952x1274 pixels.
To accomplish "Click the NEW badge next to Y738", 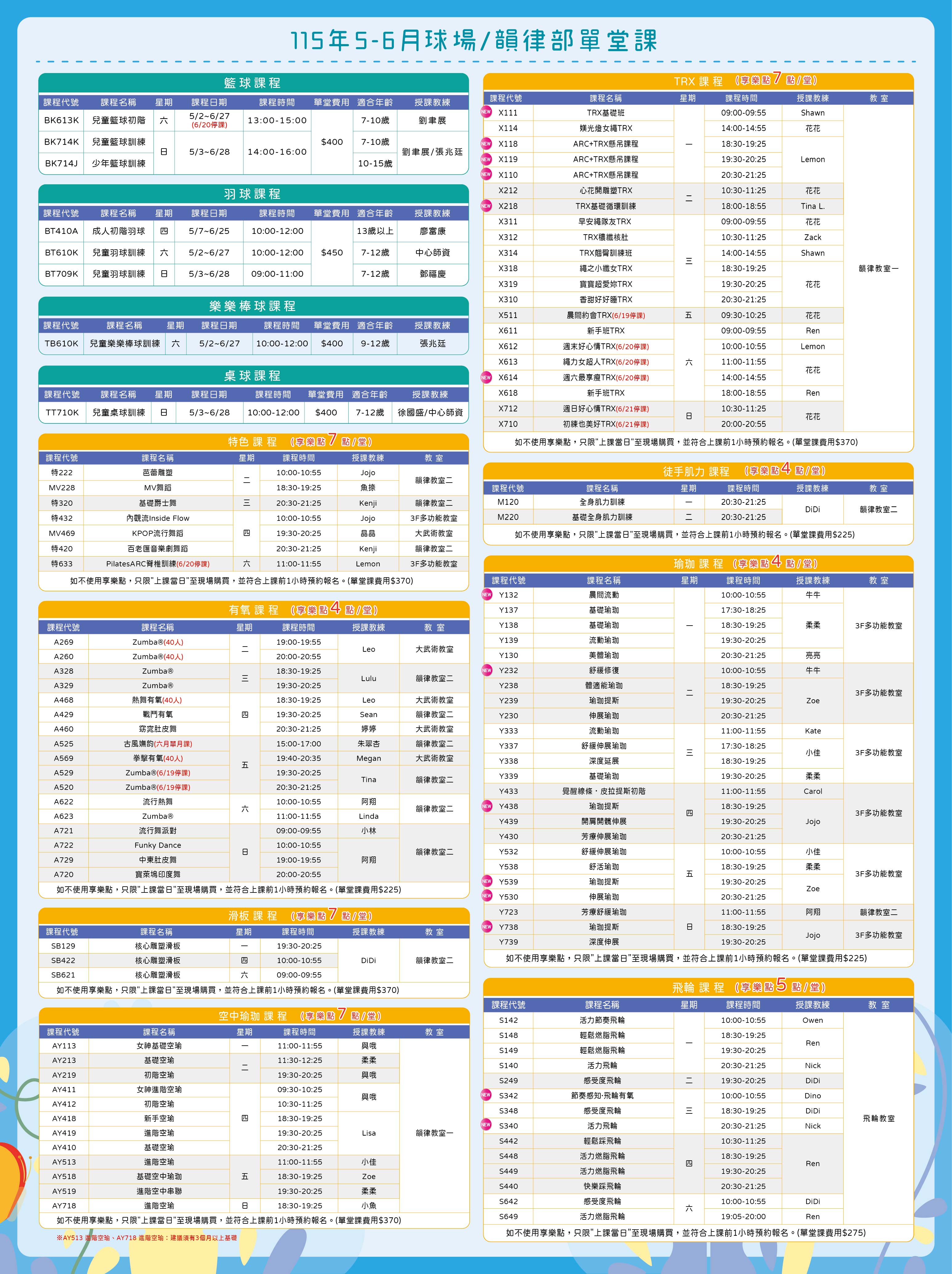I will coord(487,926).
